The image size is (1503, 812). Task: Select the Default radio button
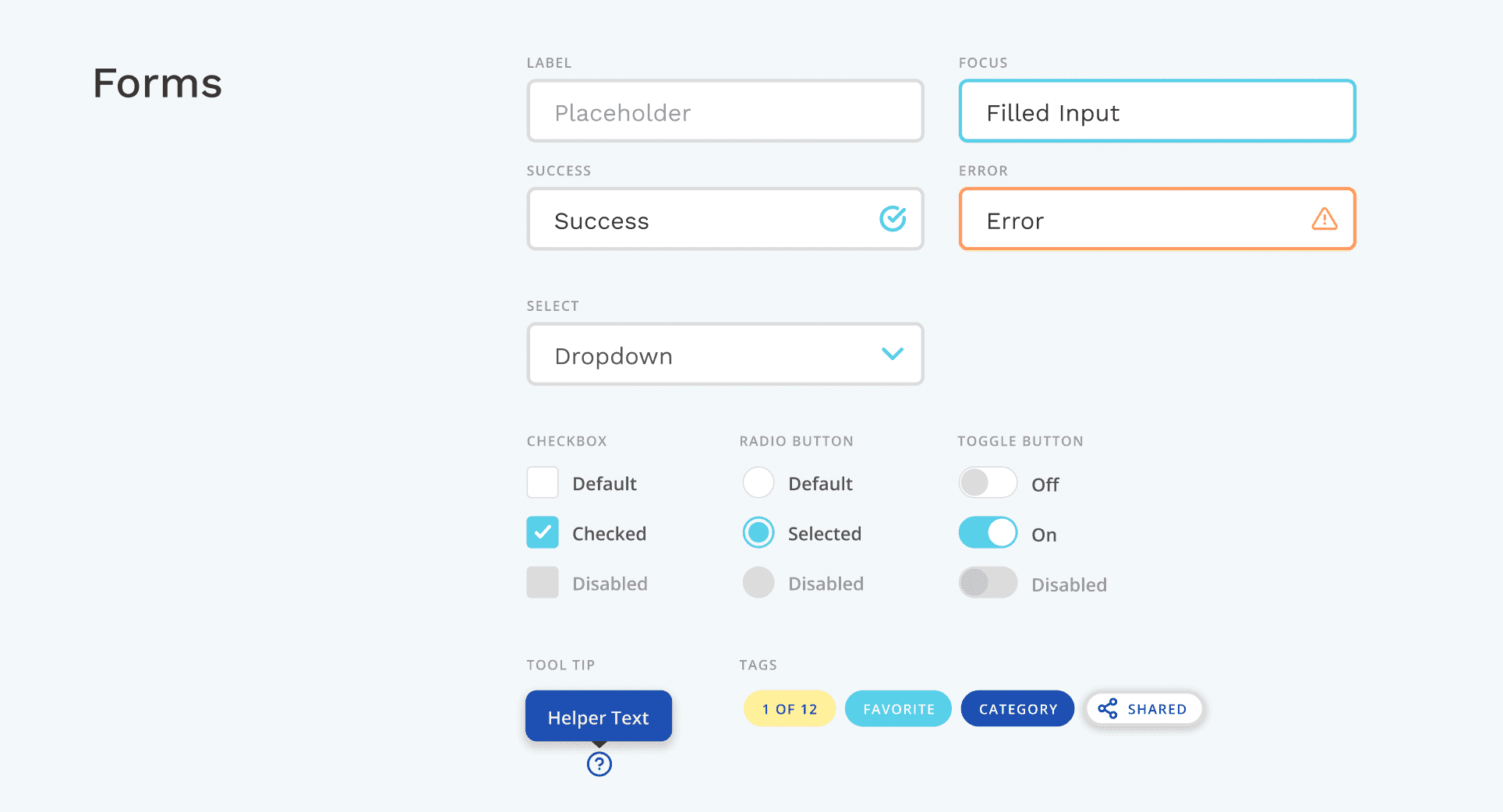pyautogui.click(x=758, y=482)
